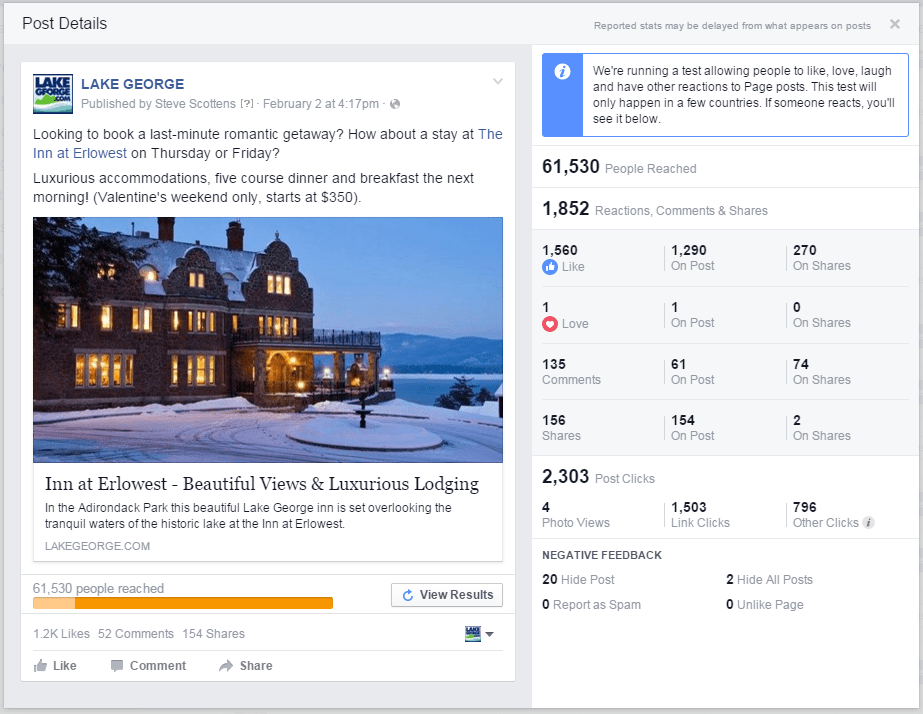Click the 135 Comments count
Screen dimensions: 923x714
click(x=572, y=372)
